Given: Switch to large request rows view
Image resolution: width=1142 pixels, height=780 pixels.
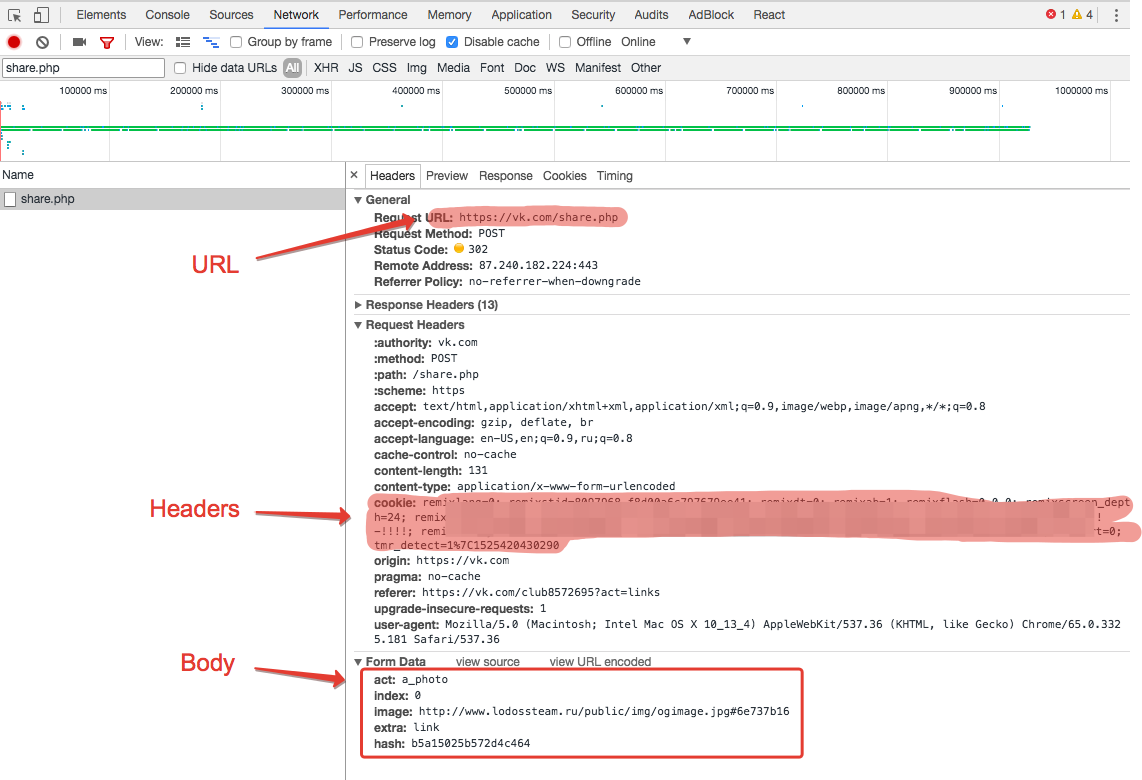Looking at the screenshot, I should (183, 42).
